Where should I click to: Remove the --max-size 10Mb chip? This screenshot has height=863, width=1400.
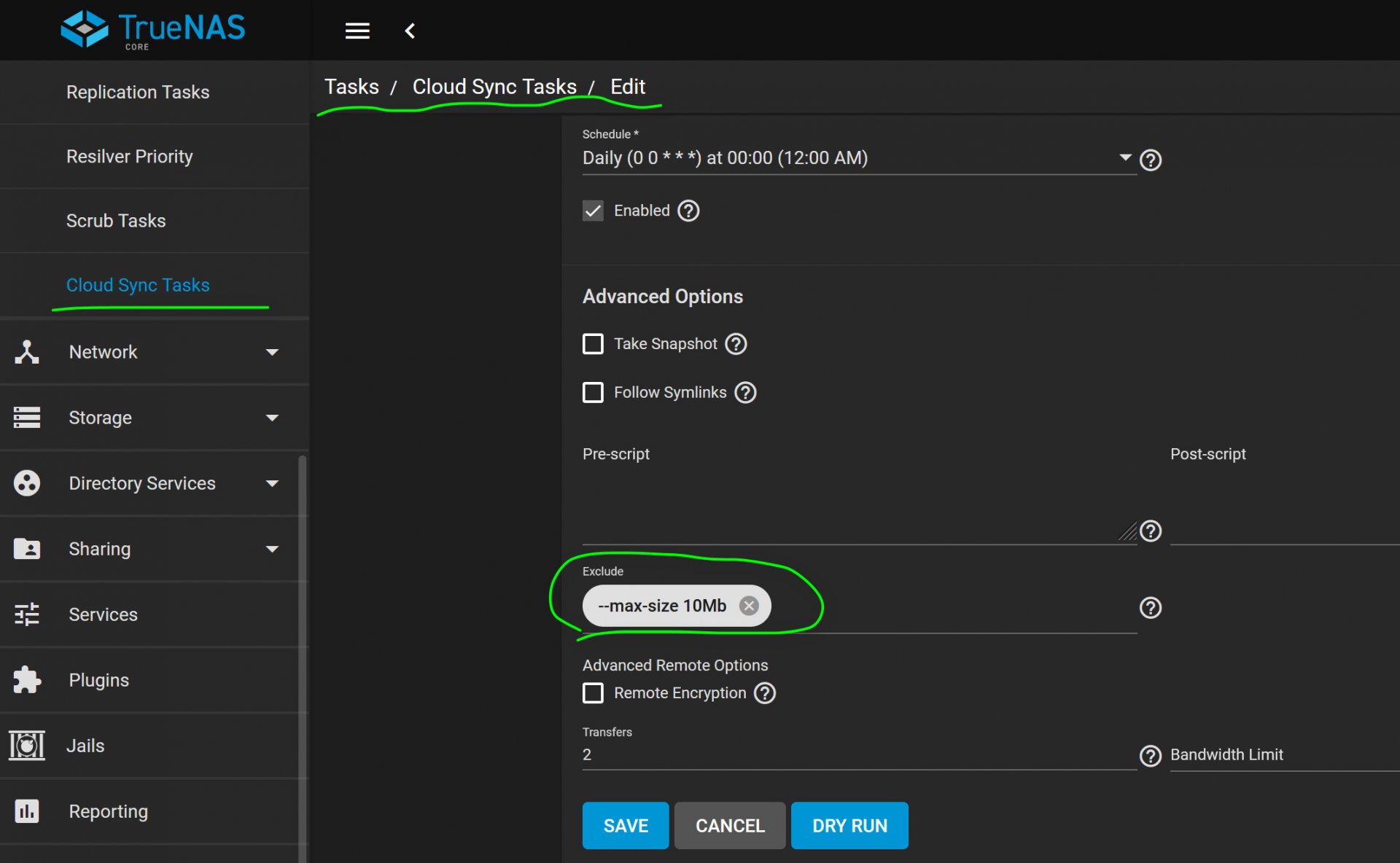click(x=749, y=606)
